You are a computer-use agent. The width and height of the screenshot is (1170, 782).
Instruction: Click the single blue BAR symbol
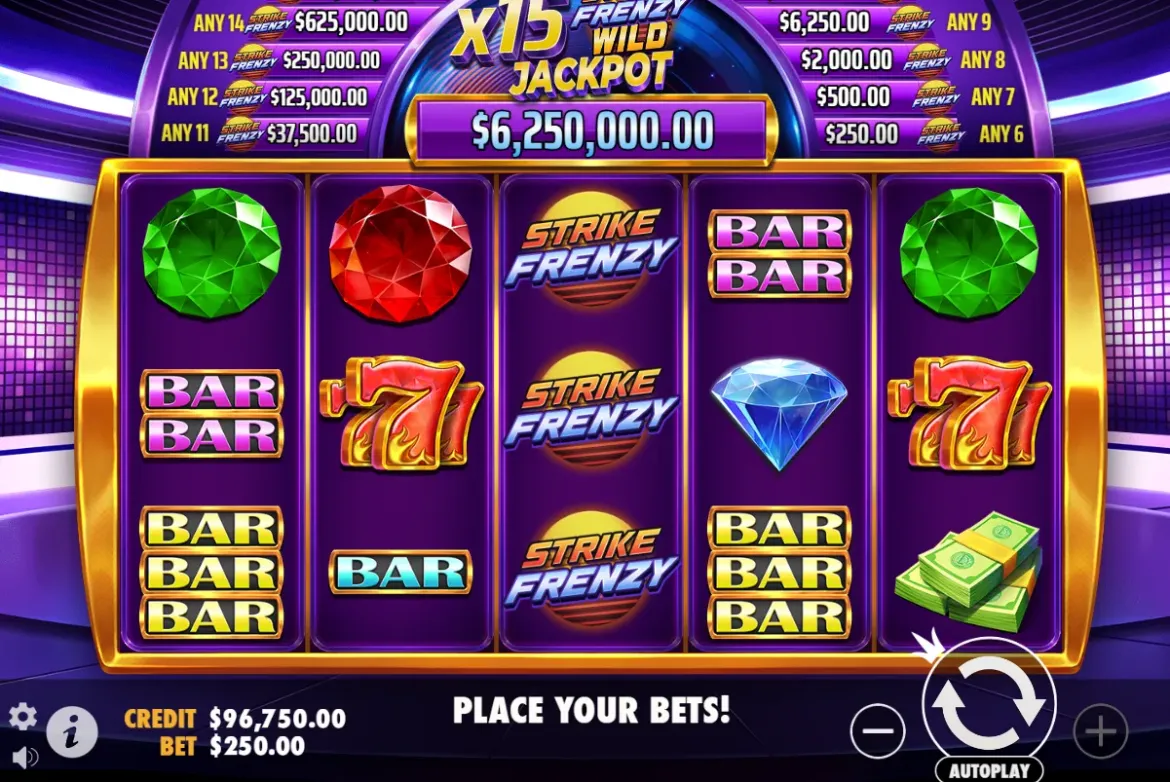(x=401, y=572)
